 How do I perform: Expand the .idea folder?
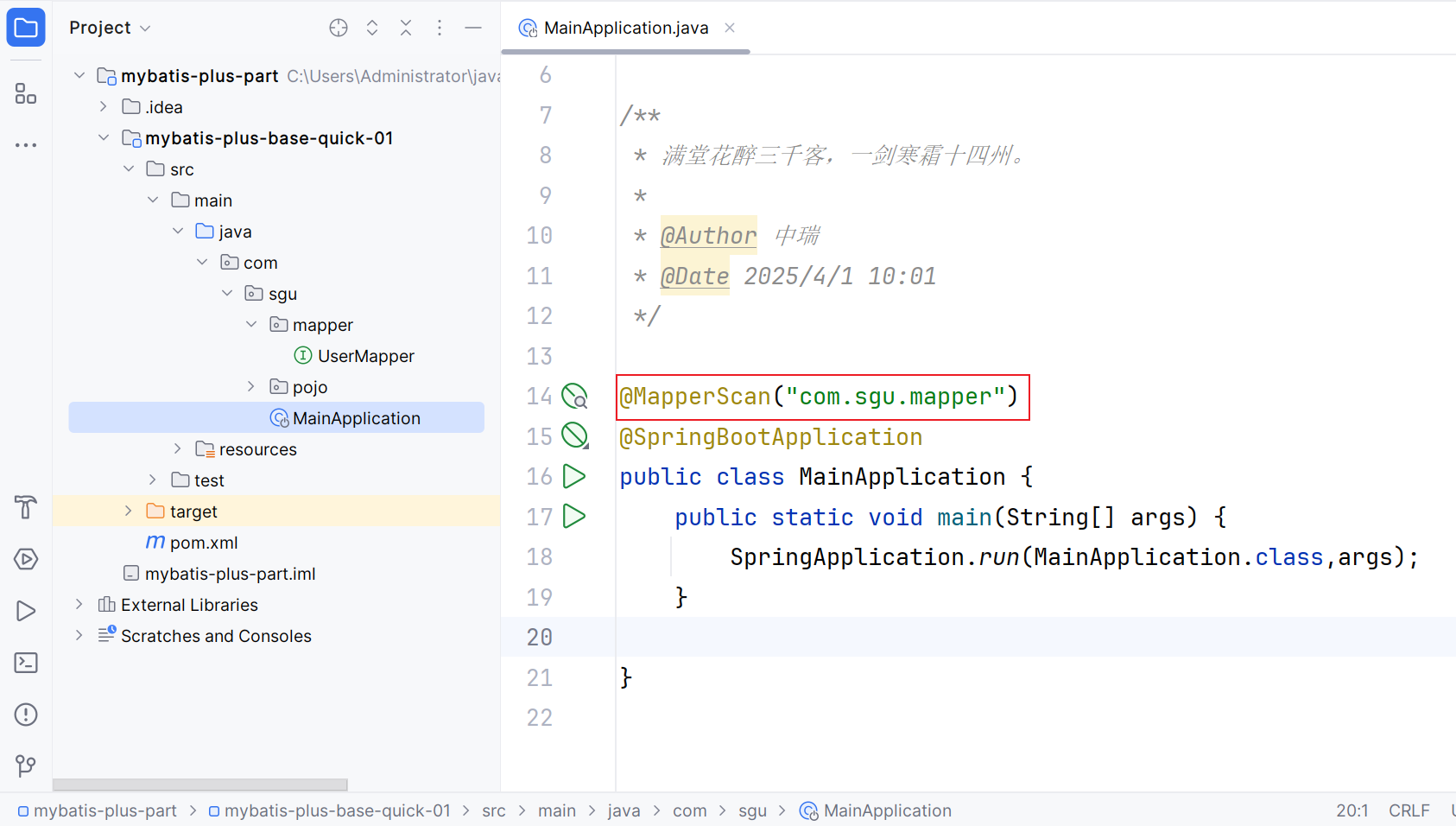tap(104, 106)
